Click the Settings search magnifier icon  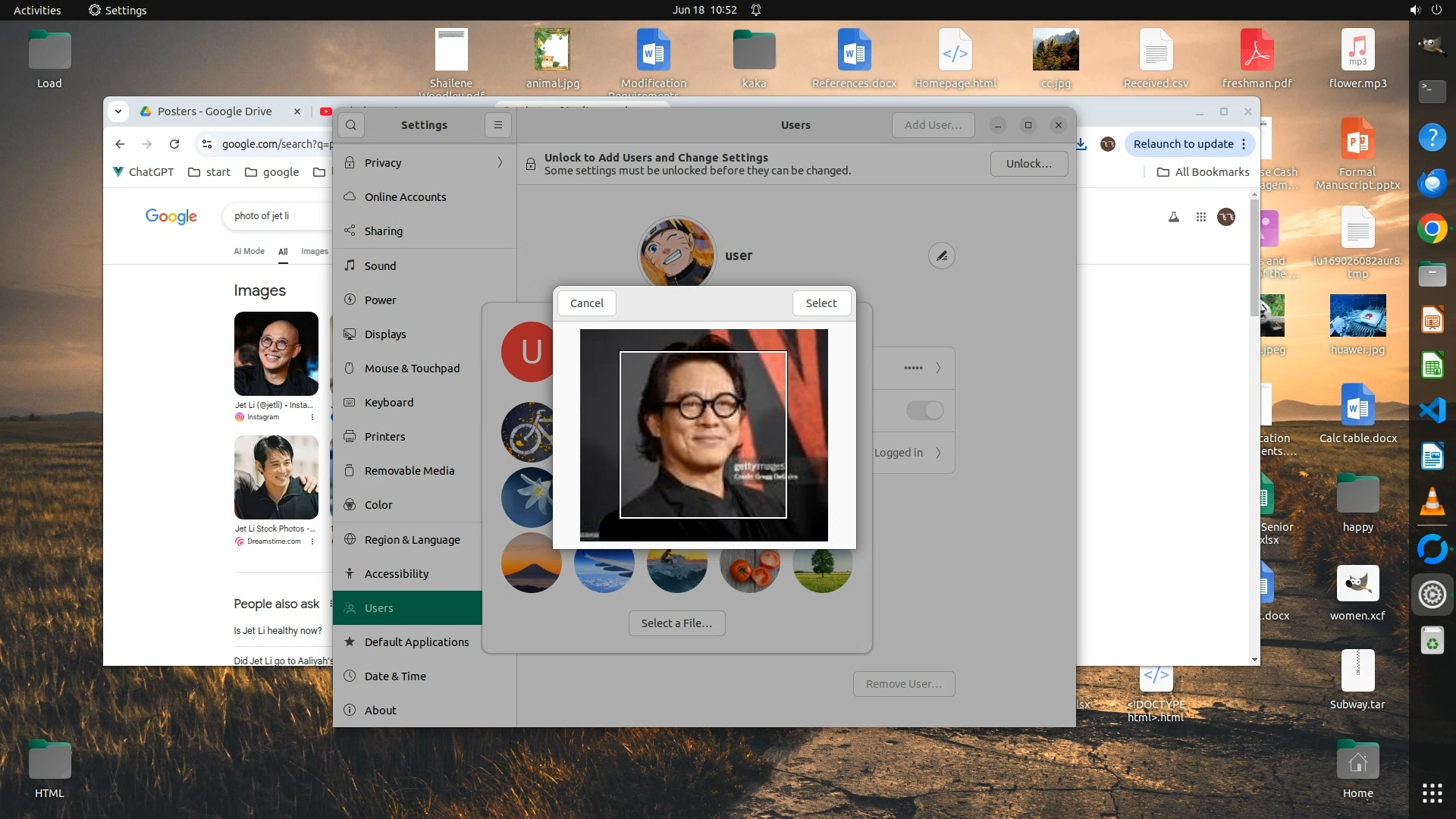click(x=350, y=125)
